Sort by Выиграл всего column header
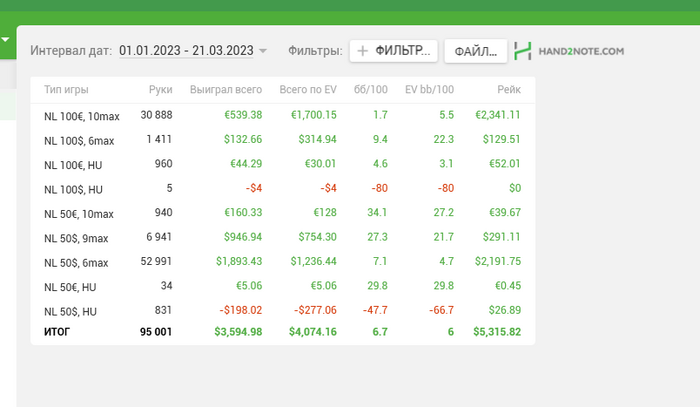 (x=226, y=90)
